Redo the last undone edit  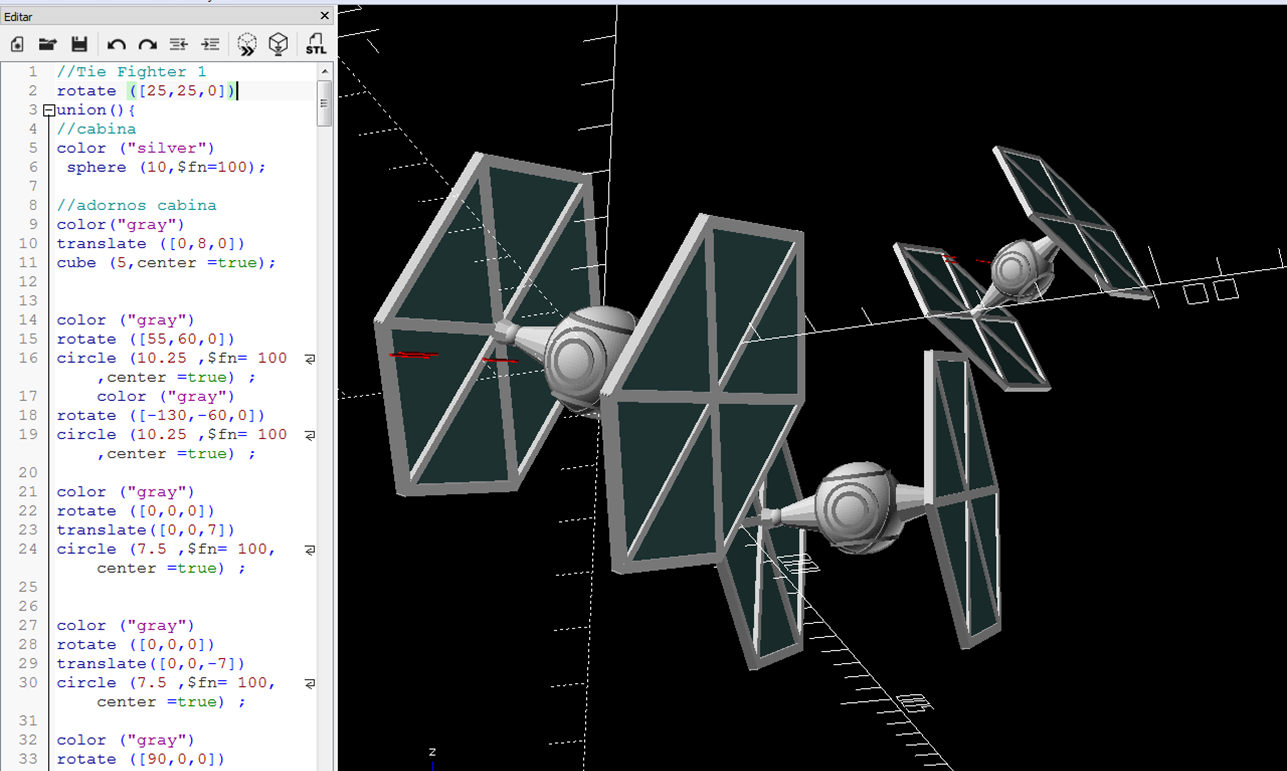click(x=147, y=44)
